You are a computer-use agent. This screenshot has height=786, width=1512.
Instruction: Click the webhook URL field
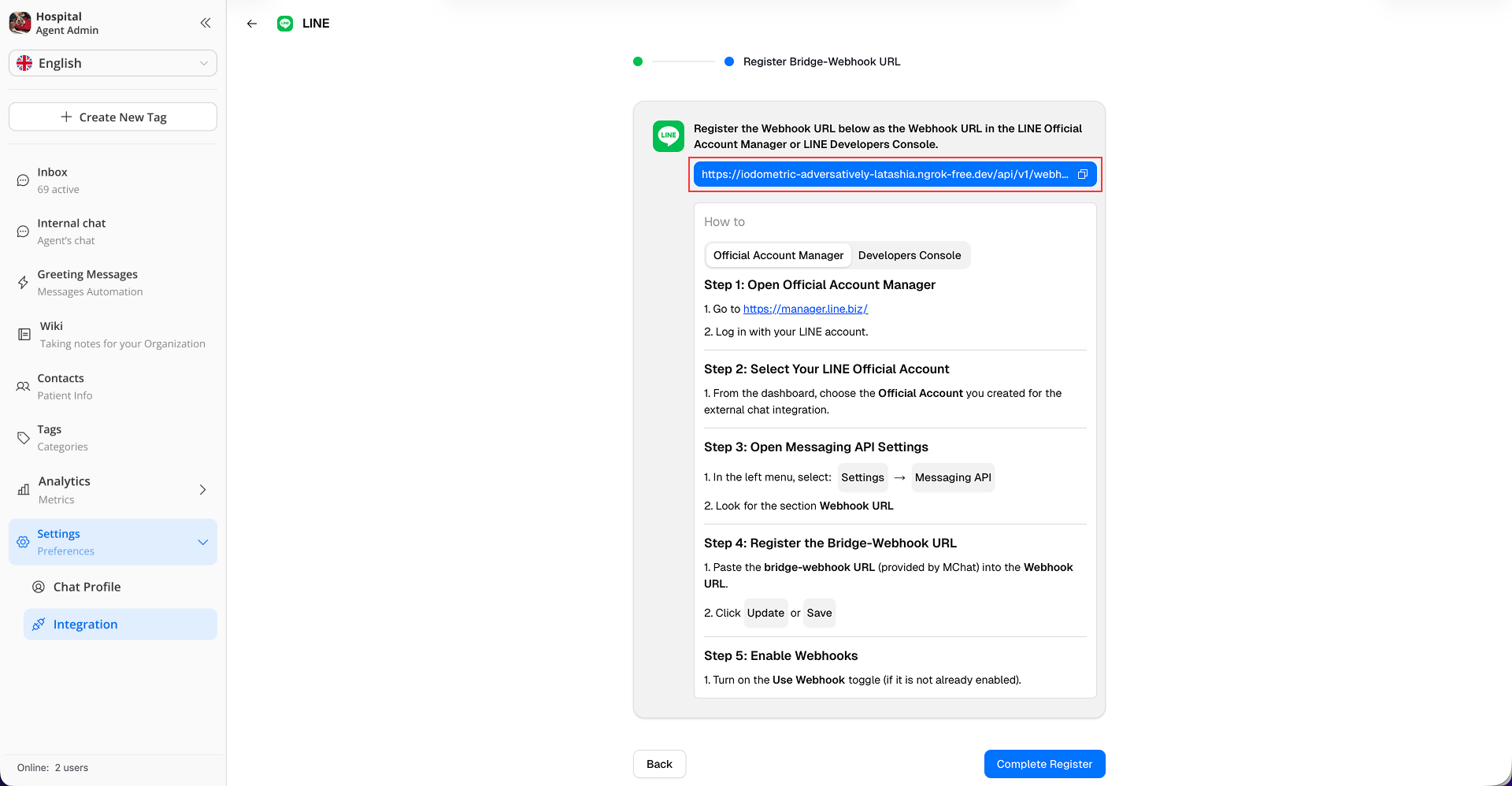[x=882, y=174]
